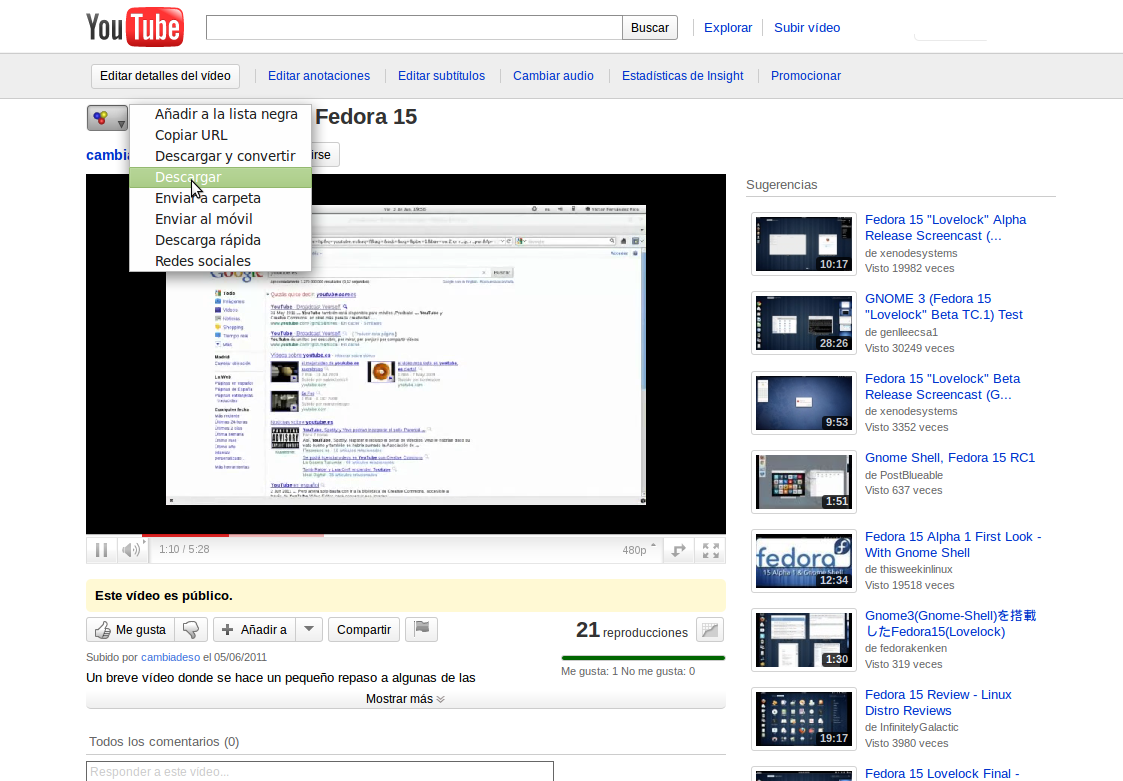Open the Promocionar link

point(806,76)
